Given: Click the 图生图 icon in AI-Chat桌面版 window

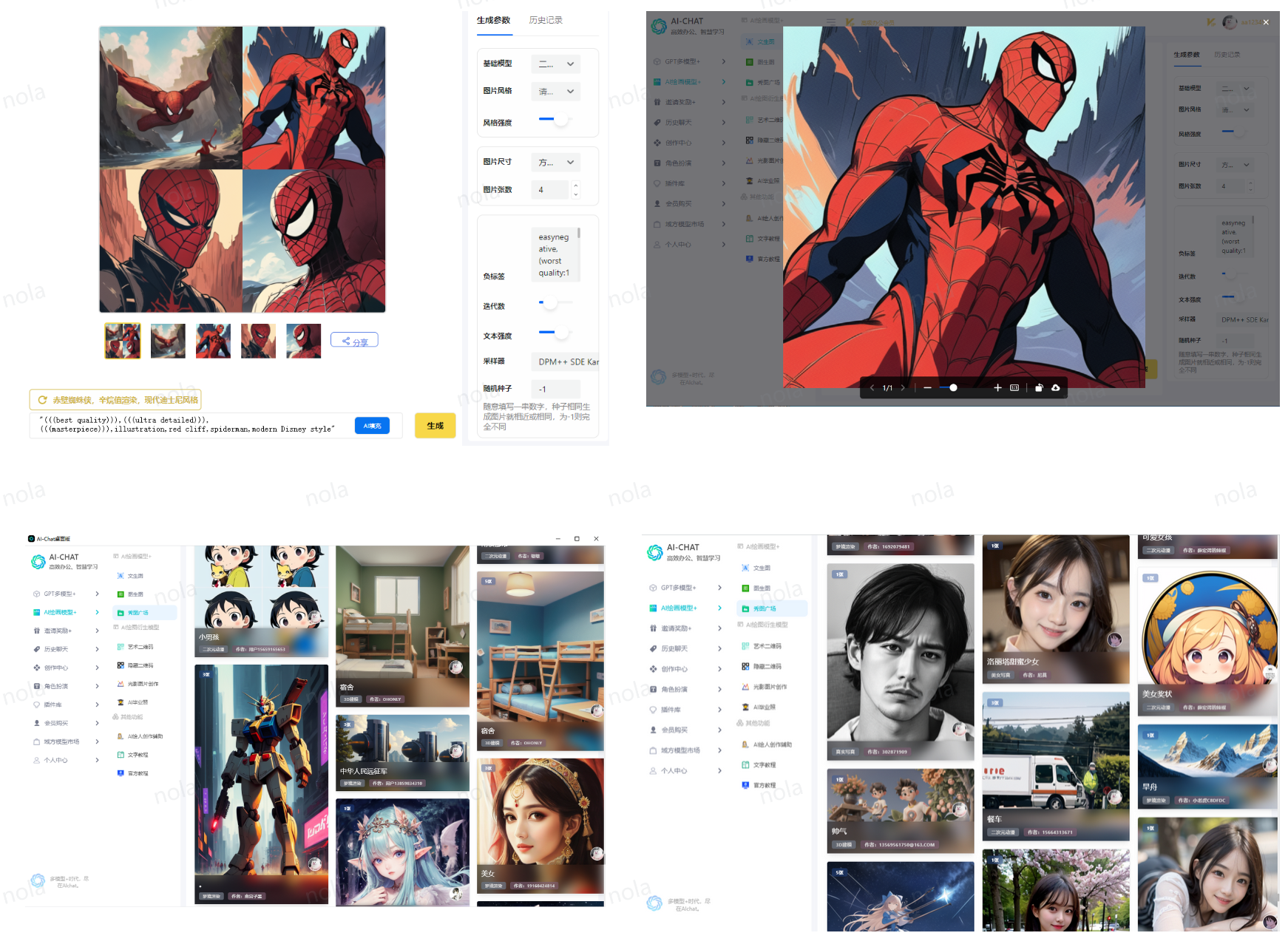Looking at the screenshot, I should coord(121,594).
